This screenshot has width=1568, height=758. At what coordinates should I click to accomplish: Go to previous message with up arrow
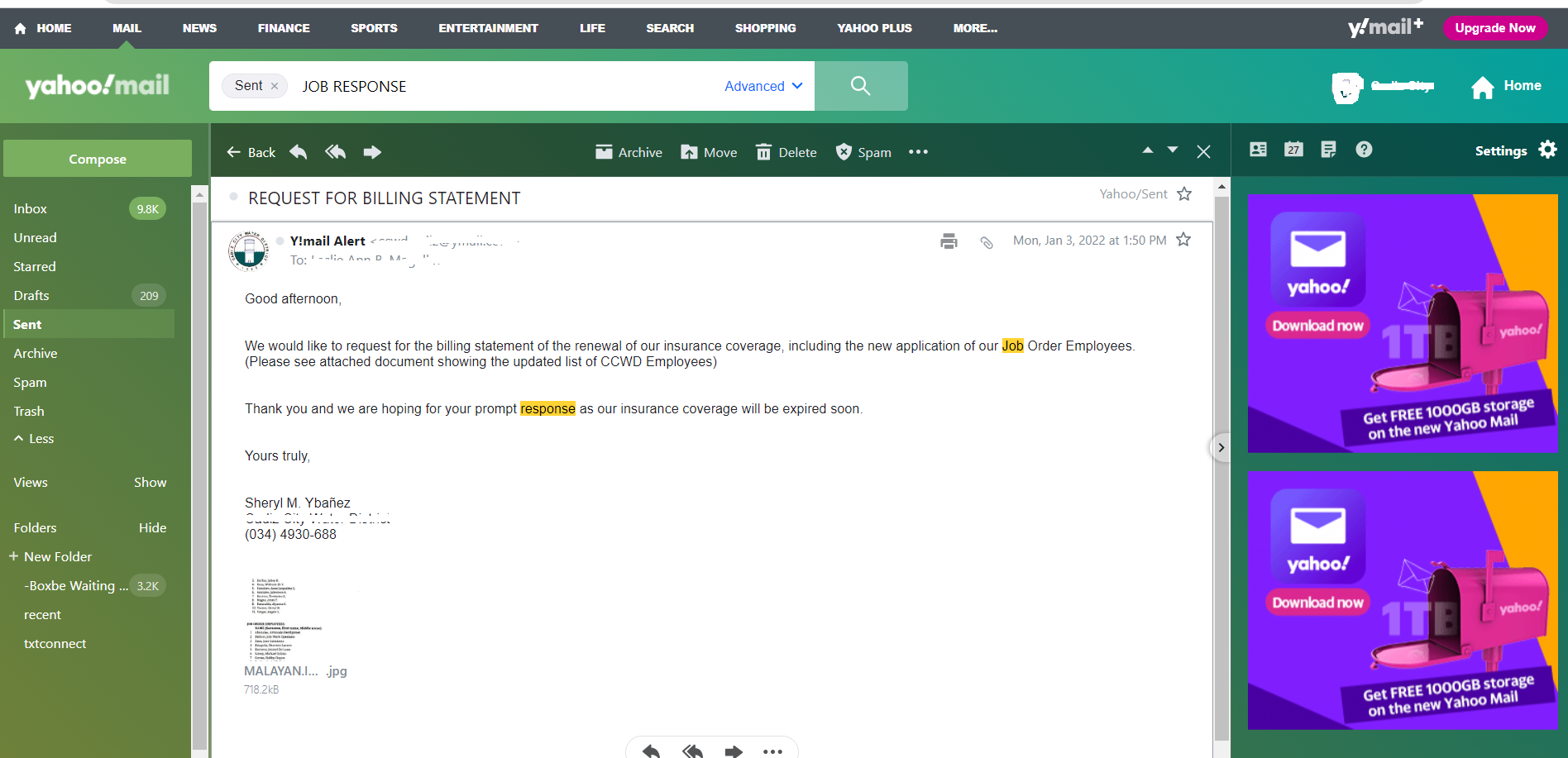point(1148,150)
